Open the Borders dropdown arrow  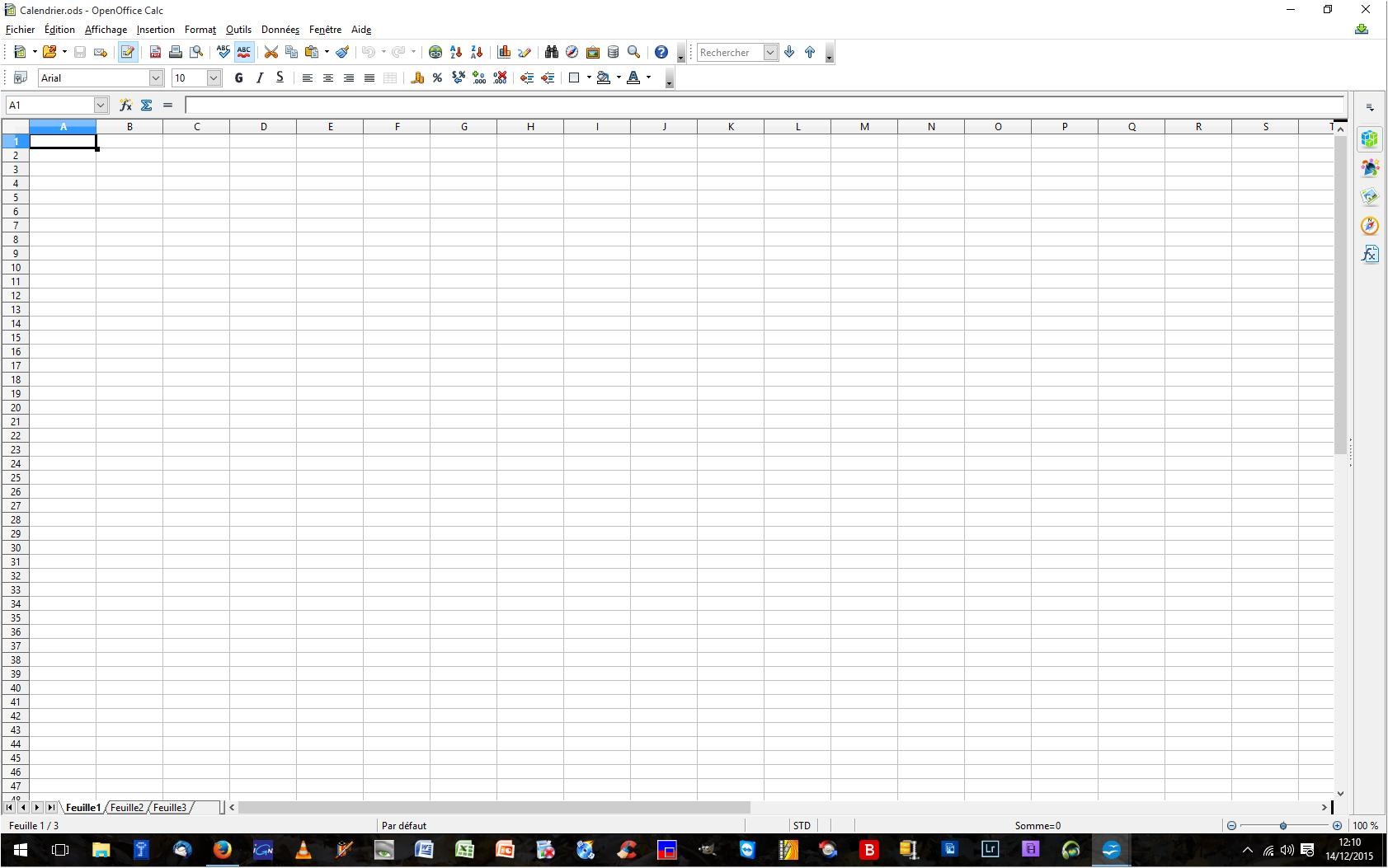coord(589,77)
